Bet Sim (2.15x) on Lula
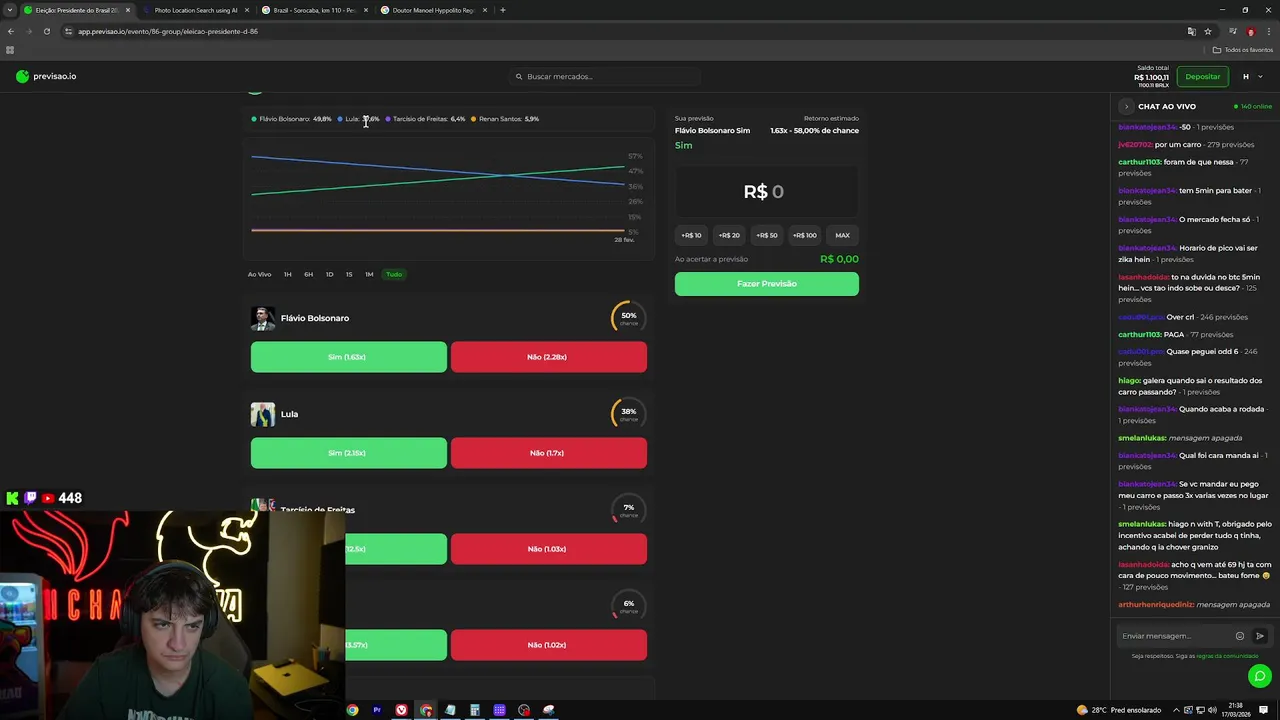Viewport: 1280px width, 720px height. tap(348, 453)
